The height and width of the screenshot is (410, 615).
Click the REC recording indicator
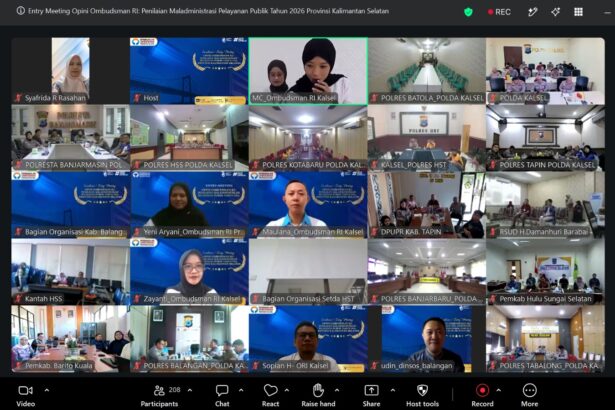click(499, 12)
